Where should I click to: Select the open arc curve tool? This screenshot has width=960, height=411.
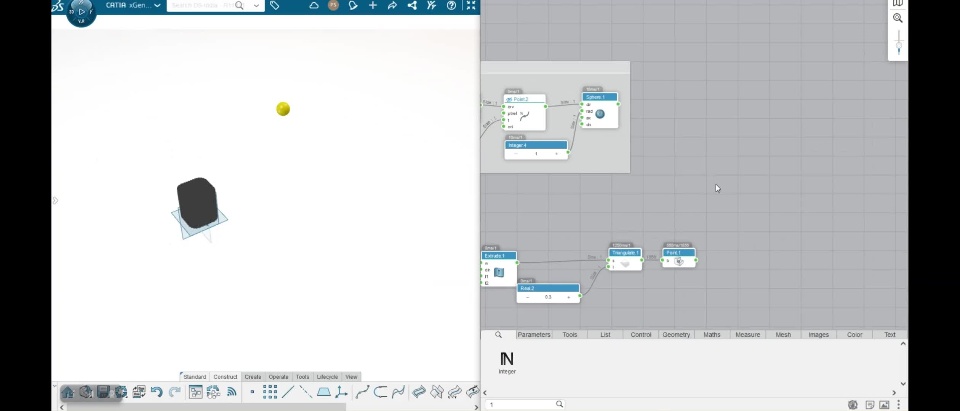380,392
